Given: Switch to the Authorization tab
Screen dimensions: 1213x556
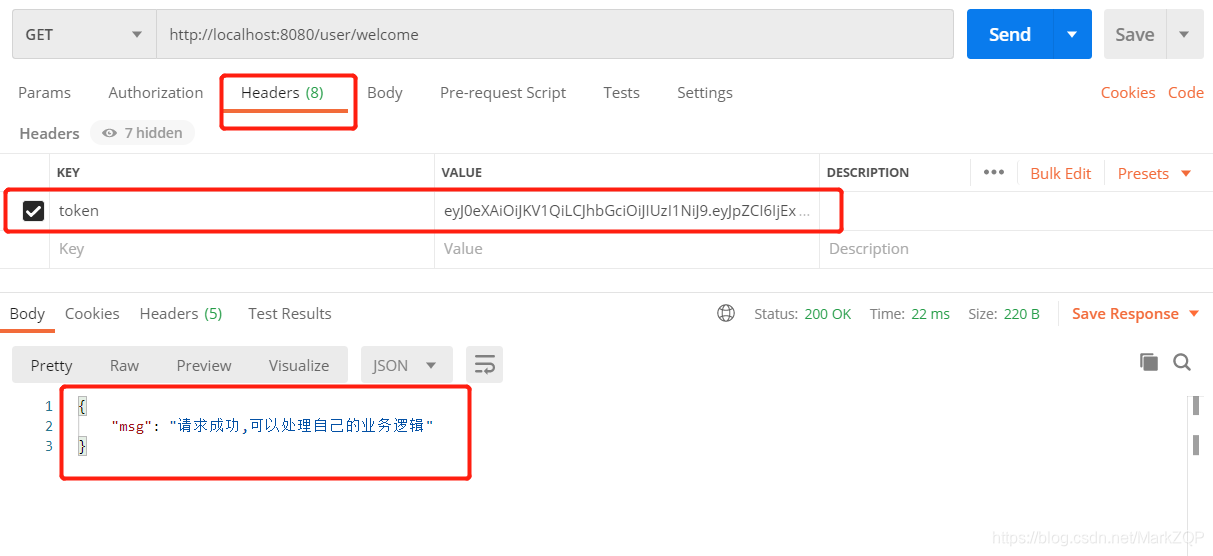Looking at the screenshot, I should point(156,92).
